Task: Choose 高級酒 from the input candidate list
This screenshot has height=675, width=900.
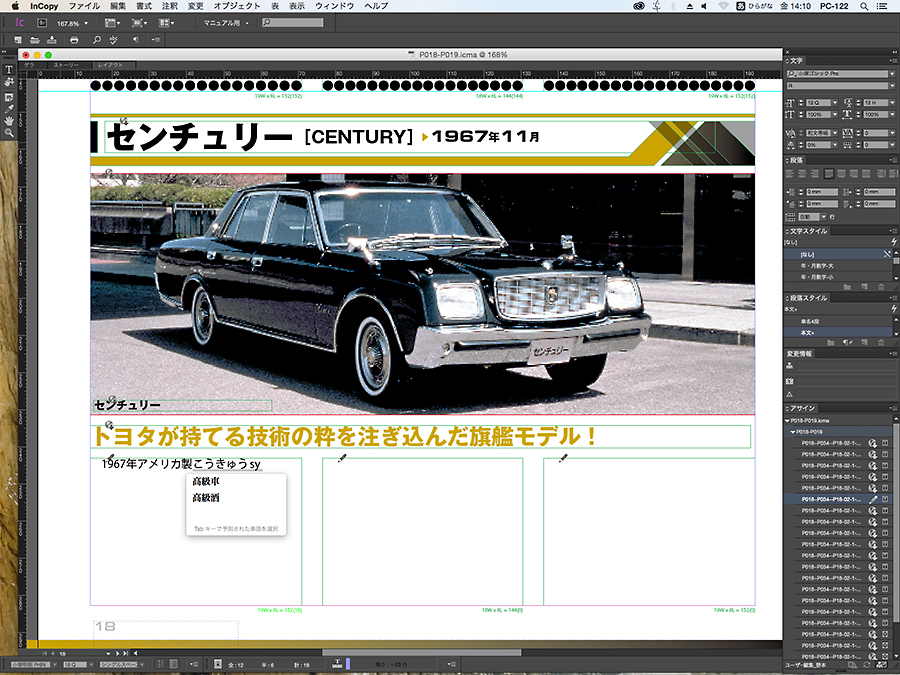Action: click(205, 498)
